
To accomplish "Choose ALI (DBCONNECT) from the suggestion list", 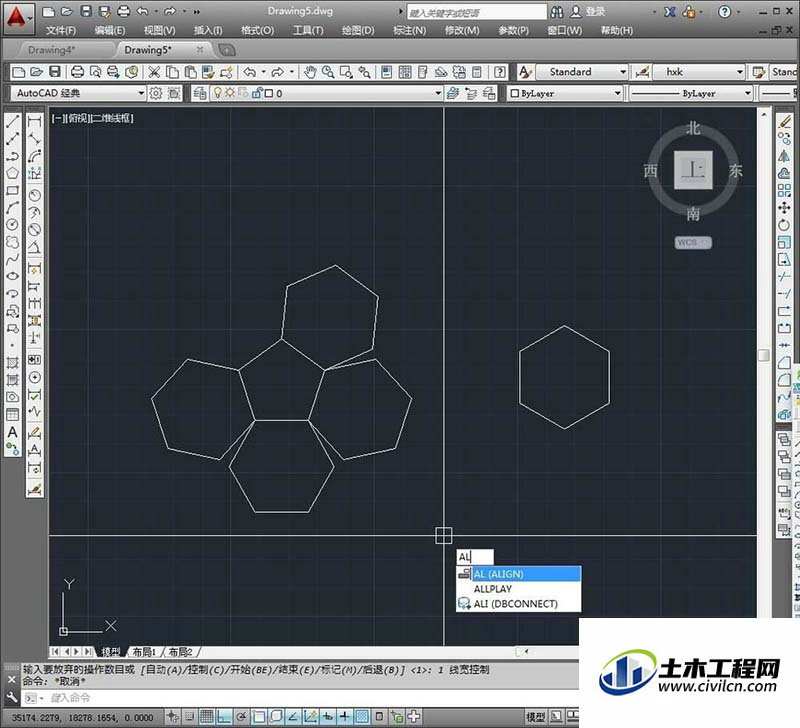I will 519,604.
